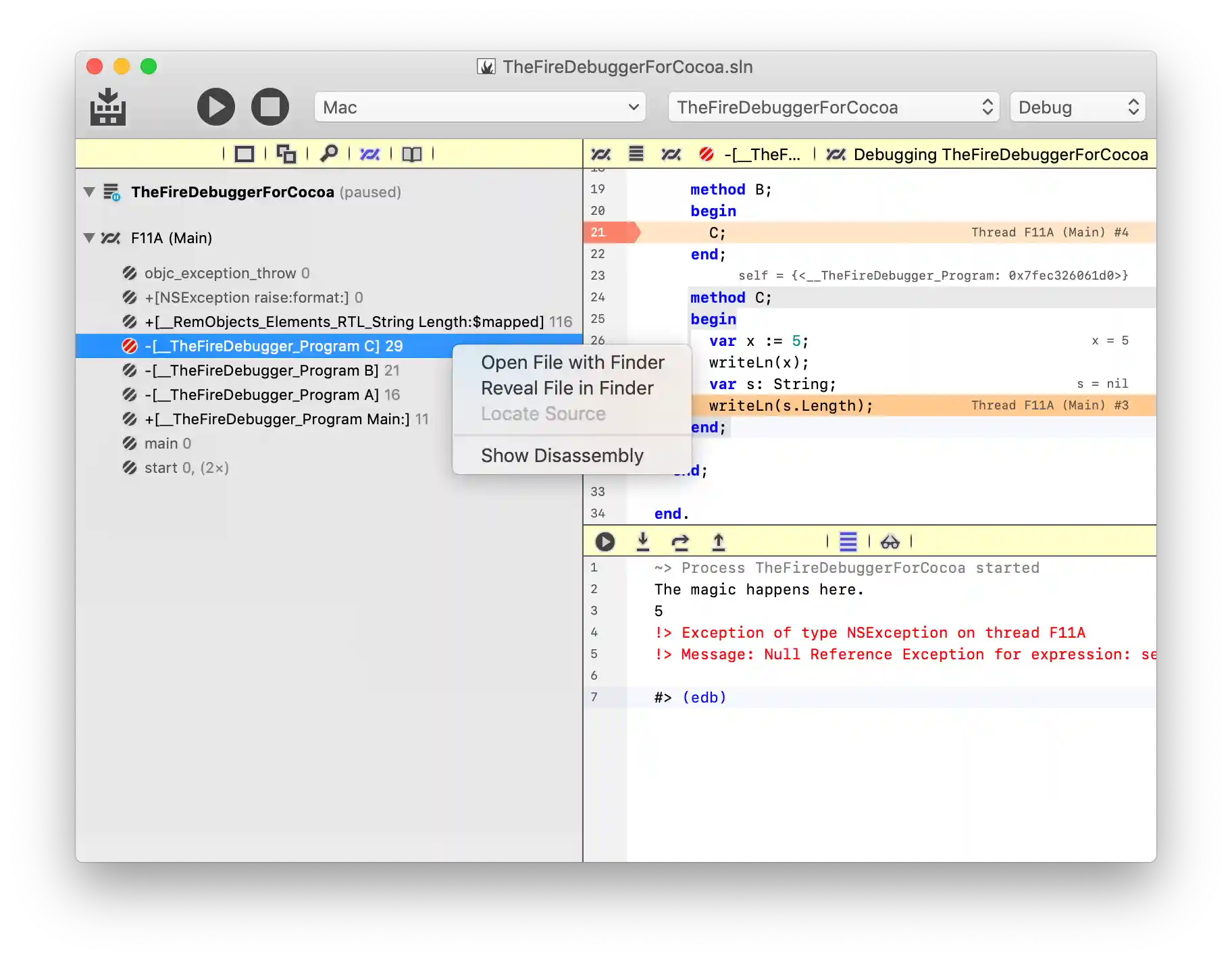The height and width of the screenshot is (962, 1232).
Task: Click the Continue button in debug toolbar
Action: (x=605, y=542)
